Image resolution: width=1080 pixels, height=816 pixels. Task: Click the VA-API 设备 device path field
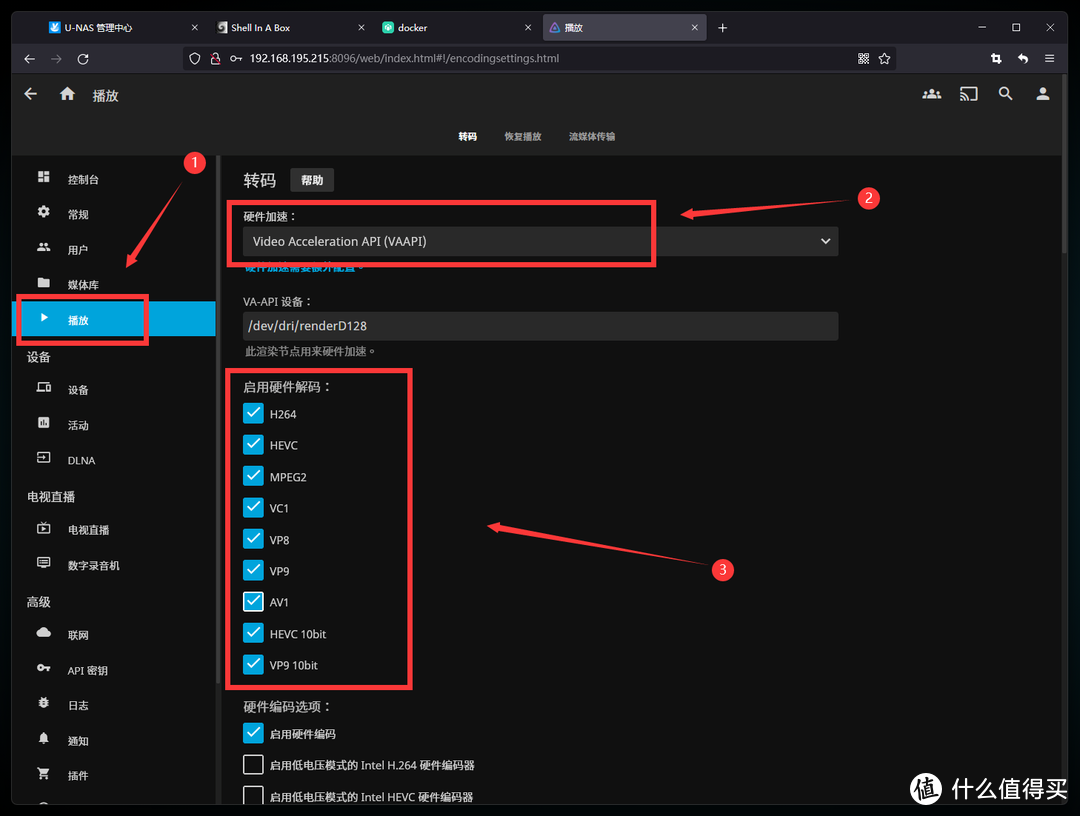tap(540, 326)
